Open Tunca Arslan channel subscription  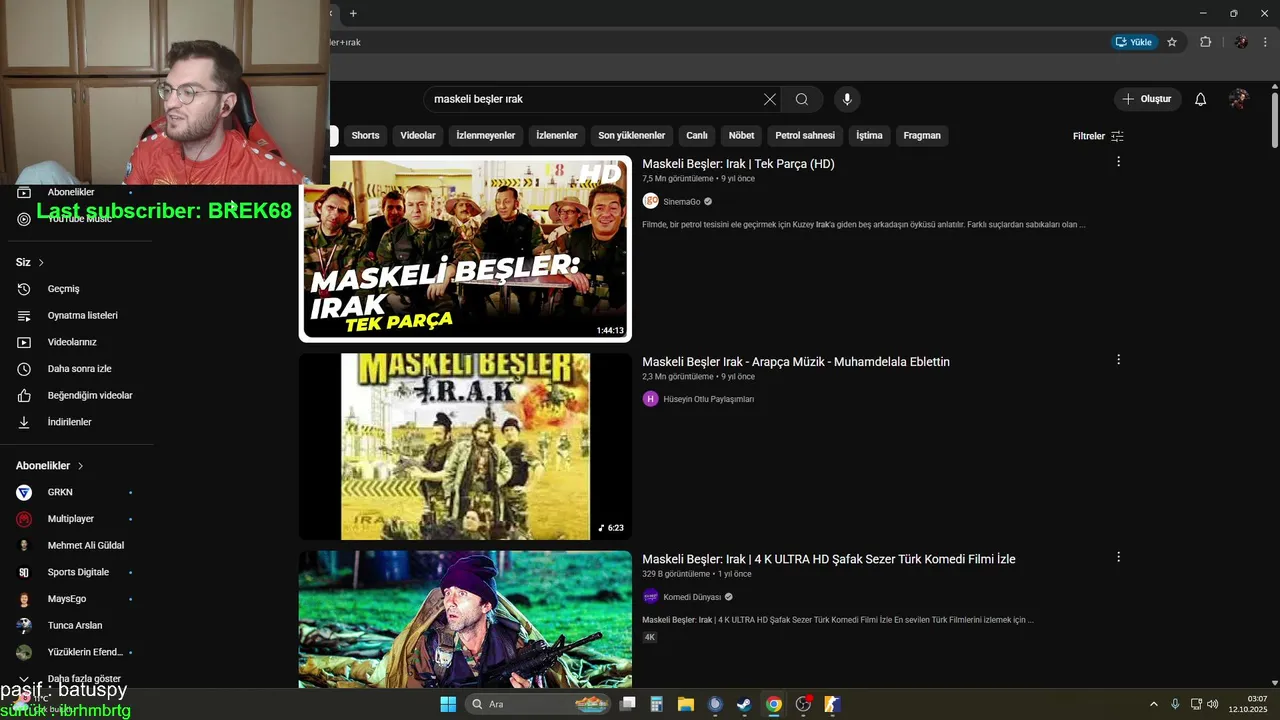coord(76,625)
